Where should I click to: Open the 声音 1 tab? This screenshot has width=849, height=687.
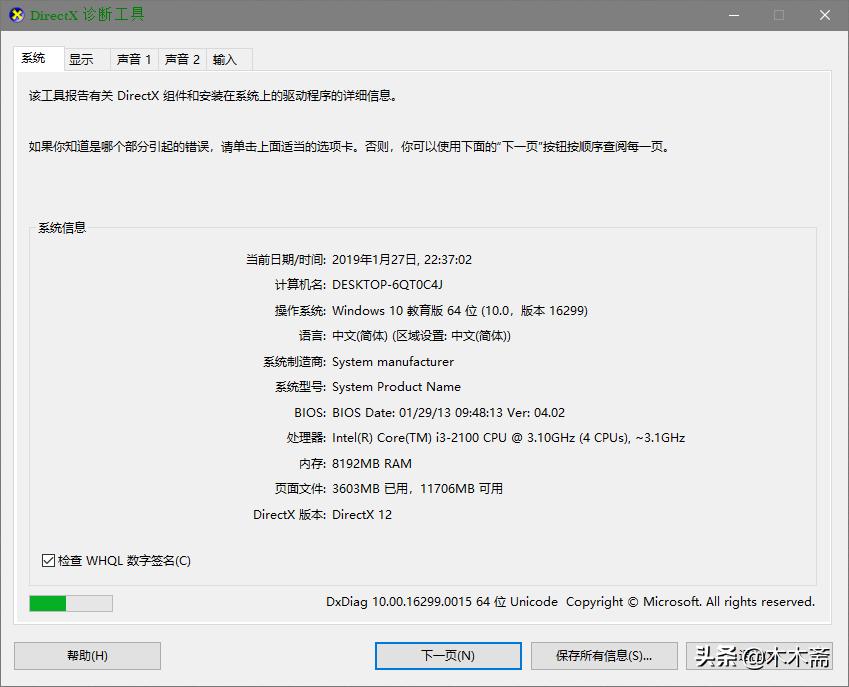tap(133, 59)
